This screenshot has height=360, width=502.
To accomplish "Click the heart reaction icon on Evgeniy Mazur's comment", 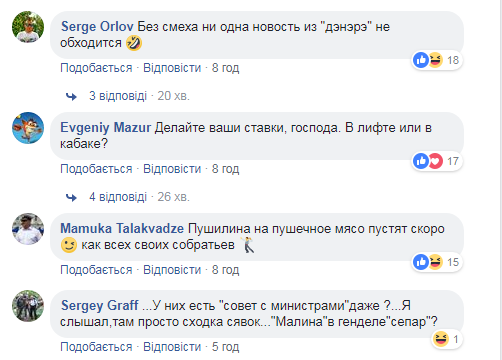I will click(435, 161).
